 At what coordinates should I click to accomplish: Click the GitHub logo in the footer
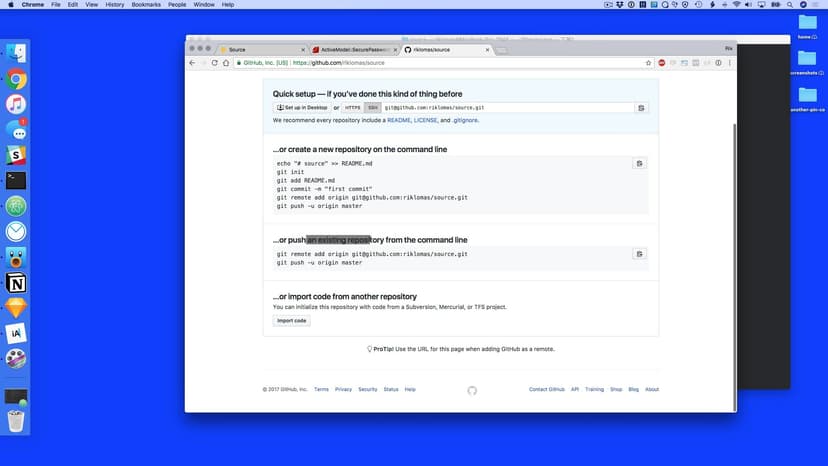point(472,390)
